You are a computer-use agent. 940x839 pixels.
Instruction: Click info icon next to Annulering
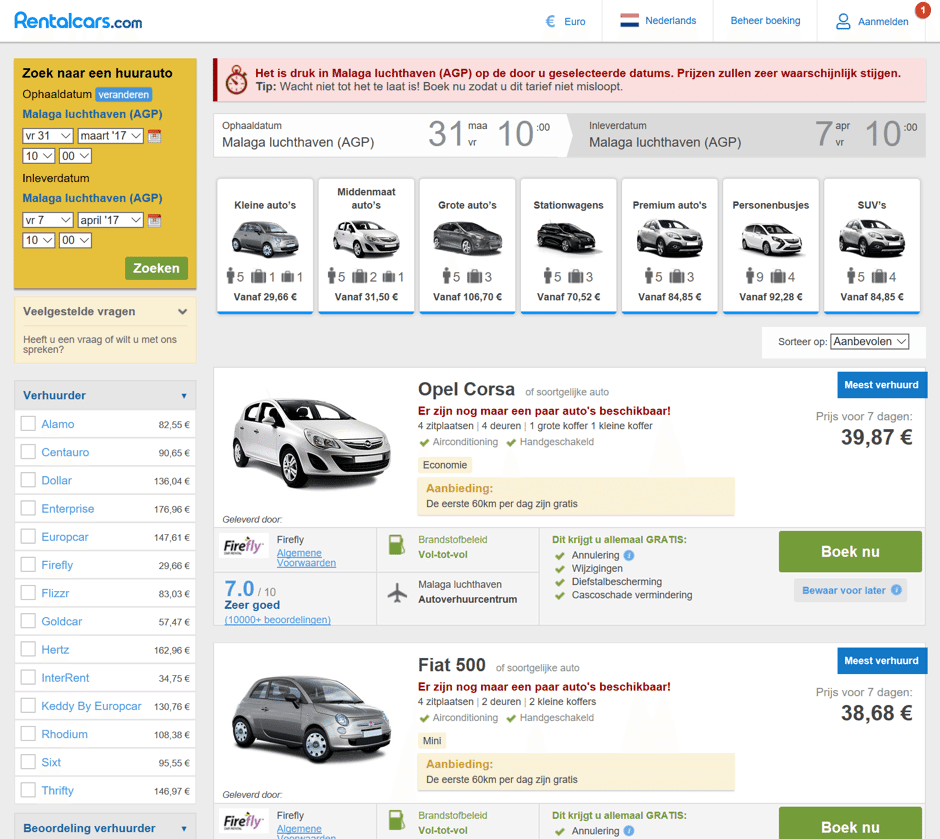pos(629,556)
